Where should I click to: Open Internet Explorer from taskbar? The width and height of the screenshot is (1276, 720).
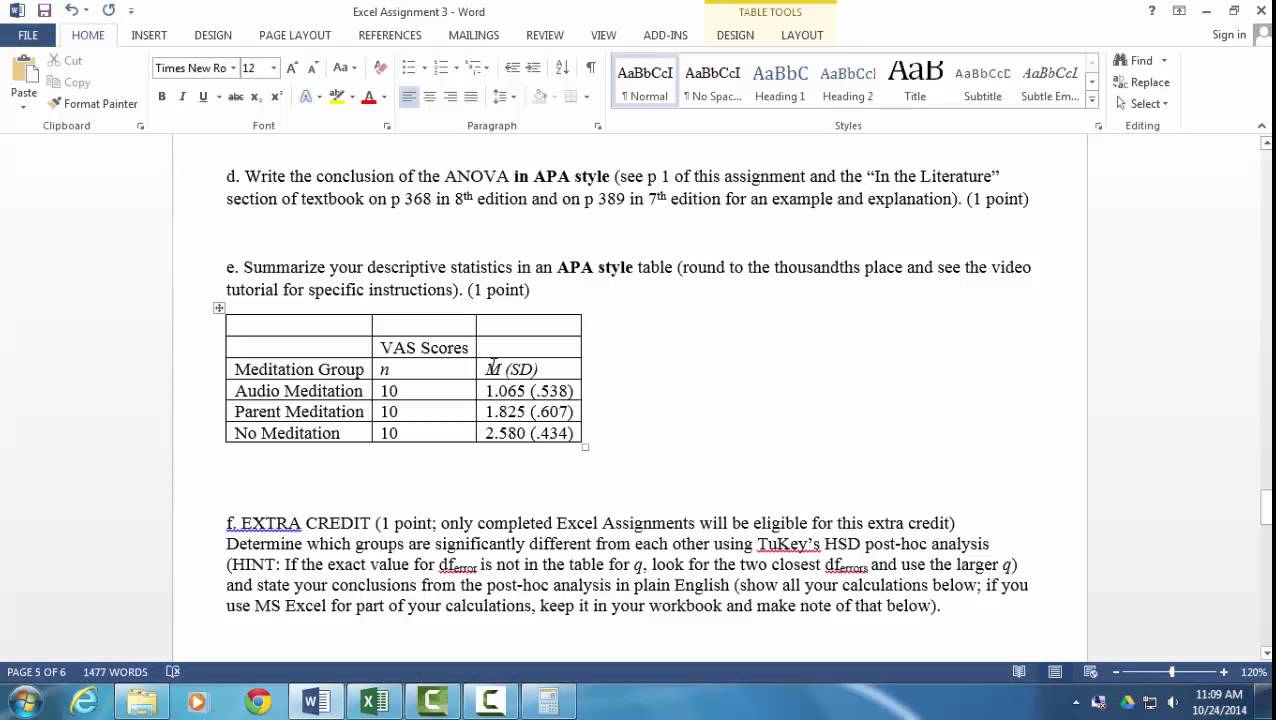(x=84, y=702)
